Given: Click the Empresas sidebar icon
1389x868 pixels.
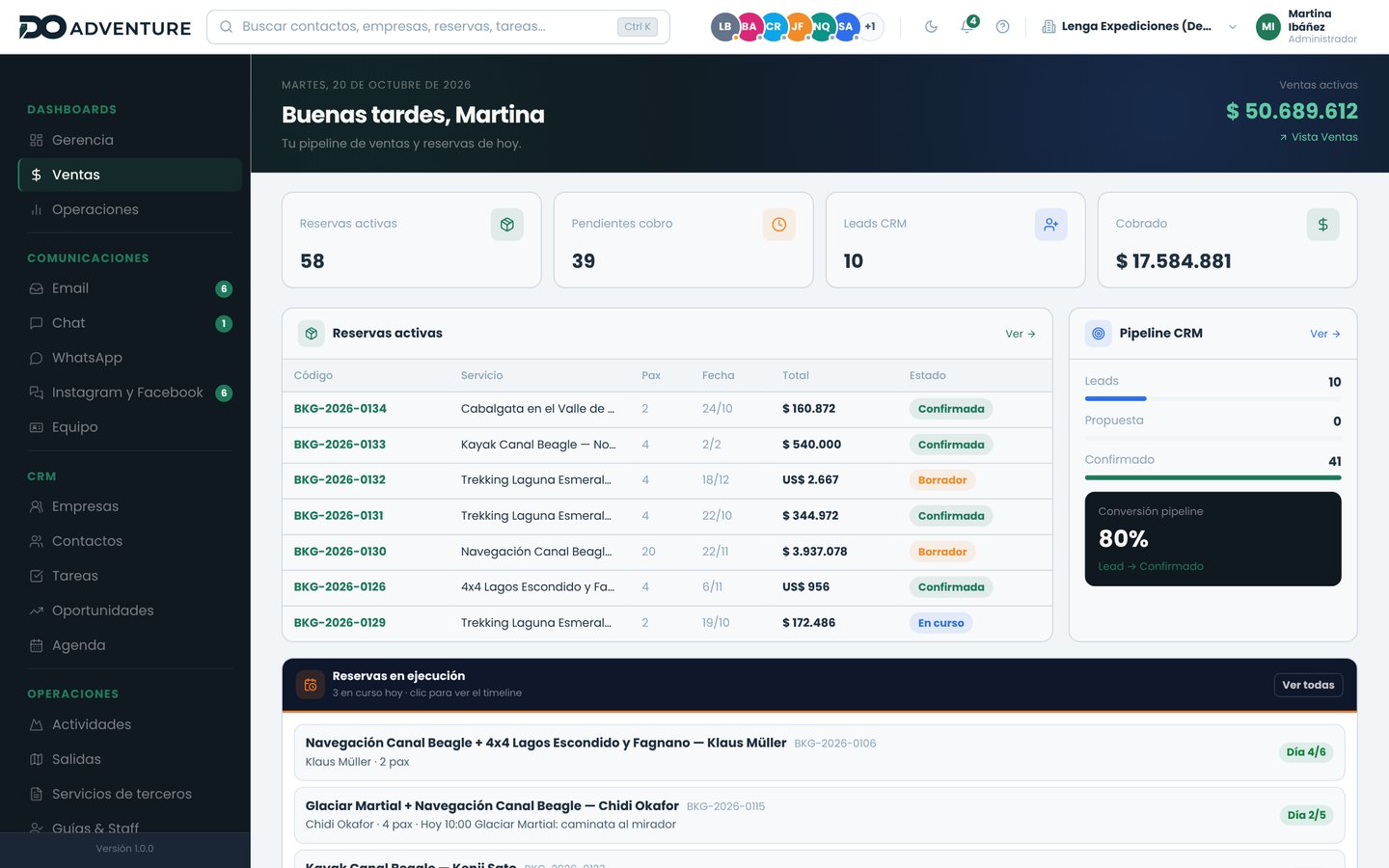Looking at the screenshot, I should (x=37, y=506).
